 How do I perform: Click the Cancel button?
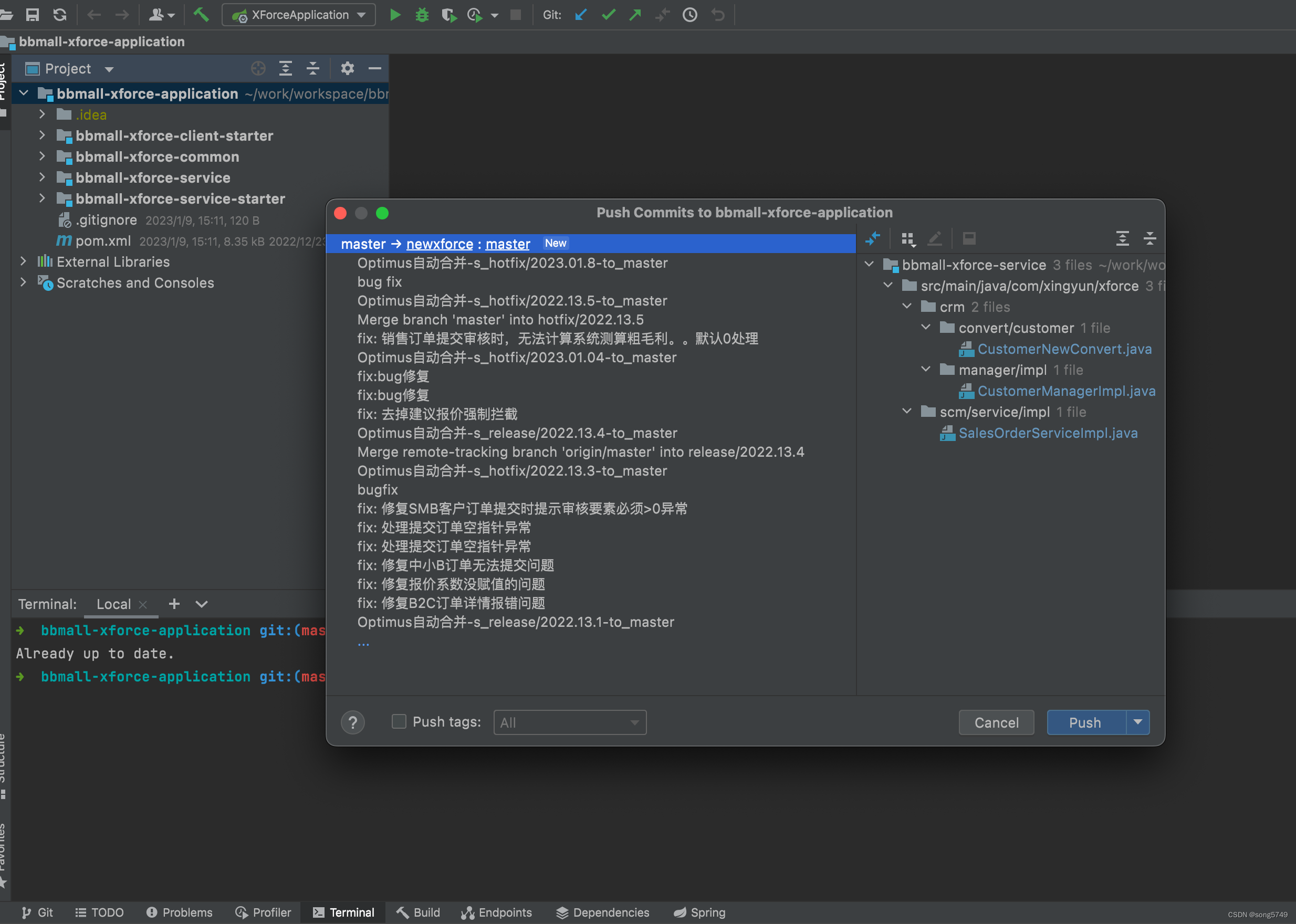coord(996,722)
